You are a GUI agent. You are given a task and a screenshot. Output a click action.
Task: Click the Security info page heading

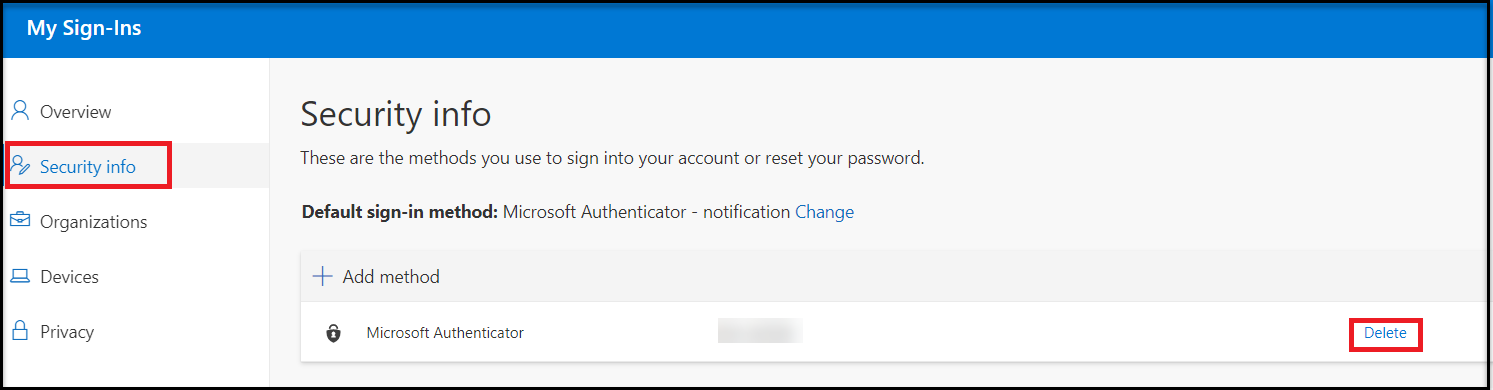[x=396, y=114]
